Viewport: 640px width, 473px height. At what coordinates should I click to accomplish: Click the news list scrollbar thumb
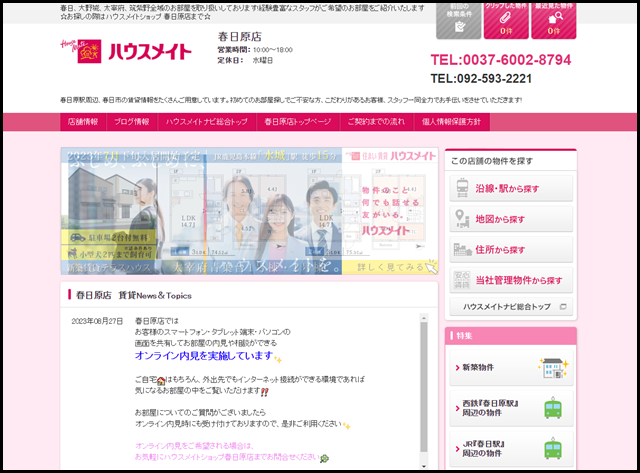pos(424,387)
